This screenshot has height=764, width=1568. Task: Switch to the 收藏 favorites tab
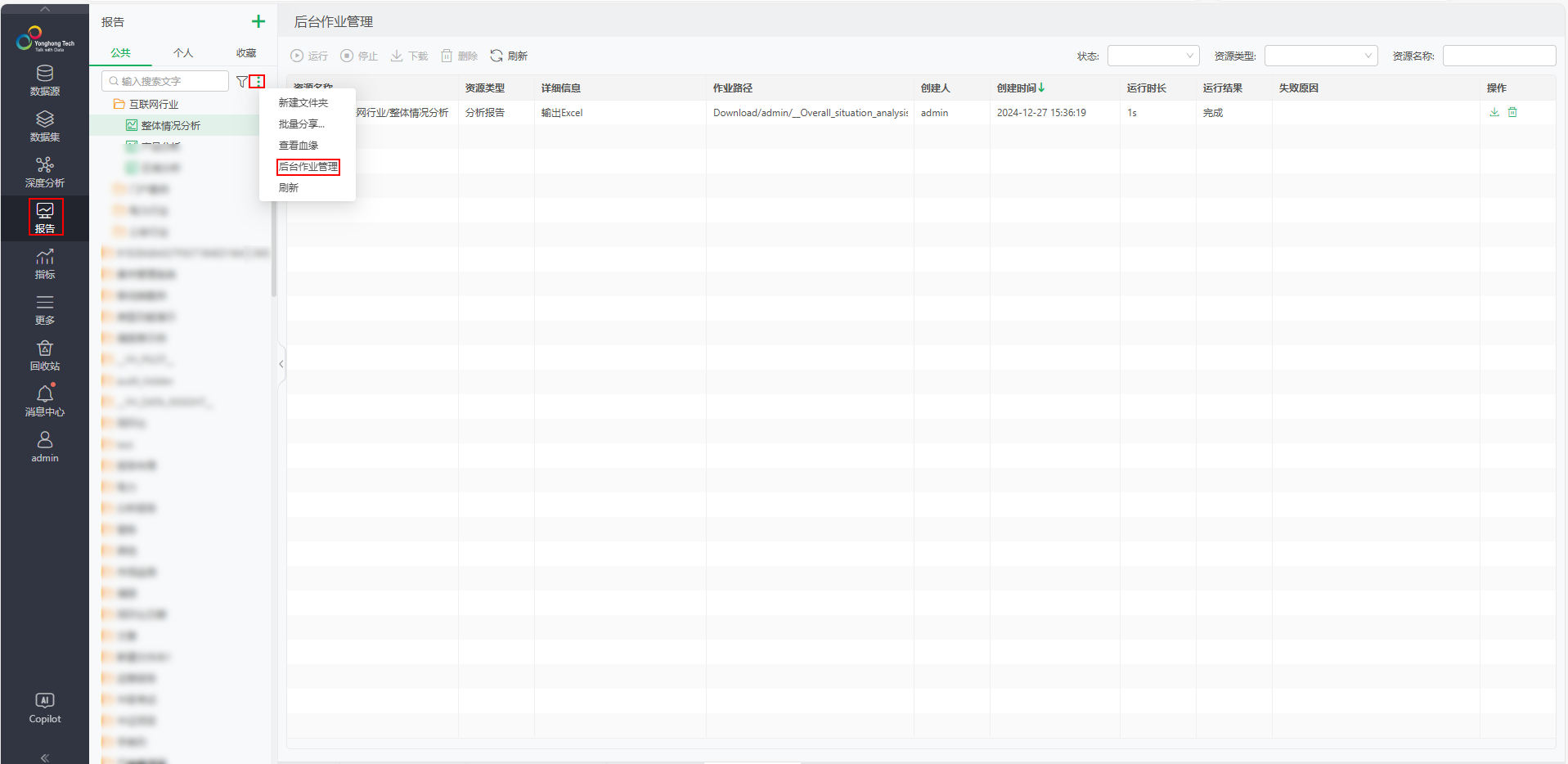click(246, 52)
